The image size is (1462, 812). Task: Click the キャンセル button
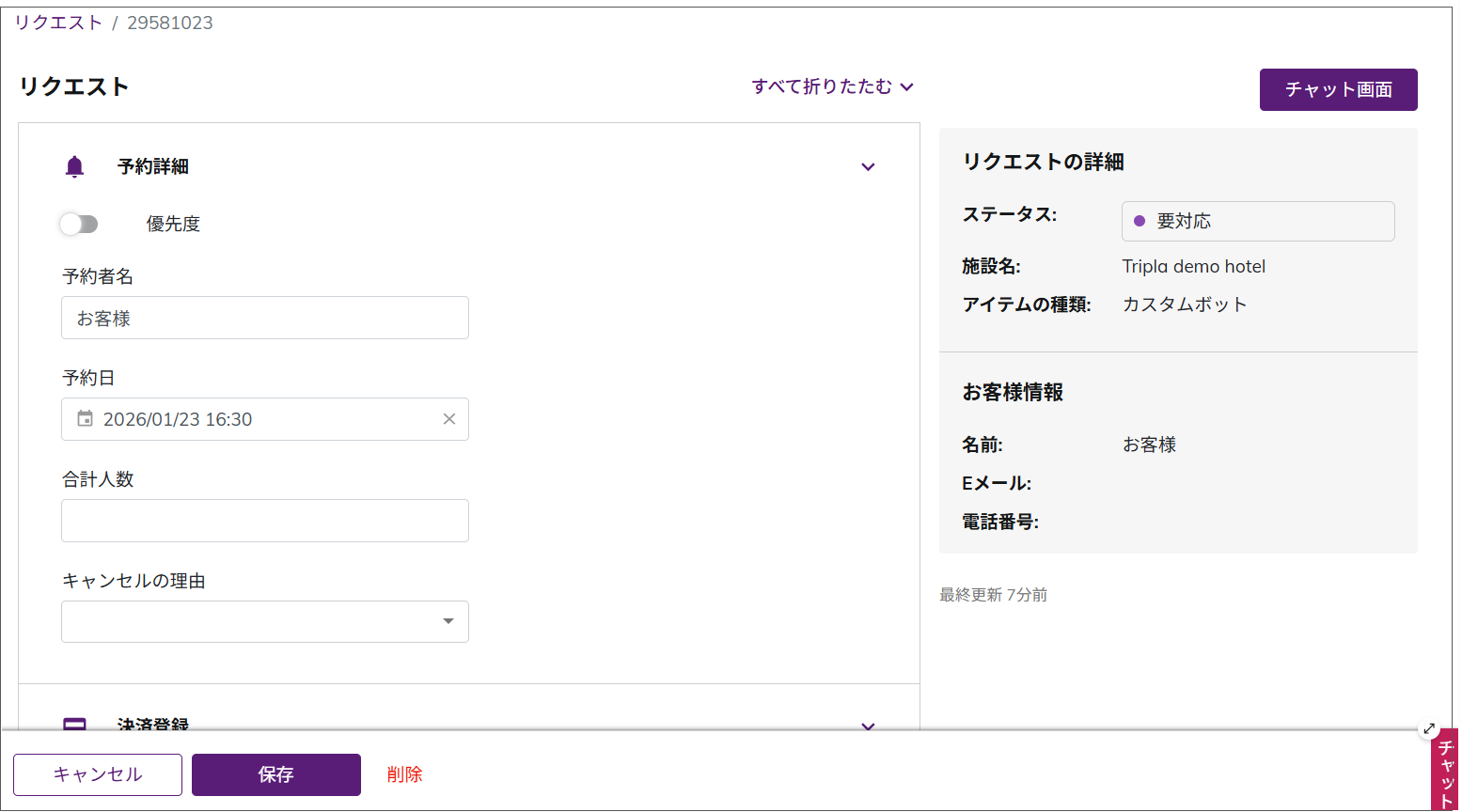(98, 774)
